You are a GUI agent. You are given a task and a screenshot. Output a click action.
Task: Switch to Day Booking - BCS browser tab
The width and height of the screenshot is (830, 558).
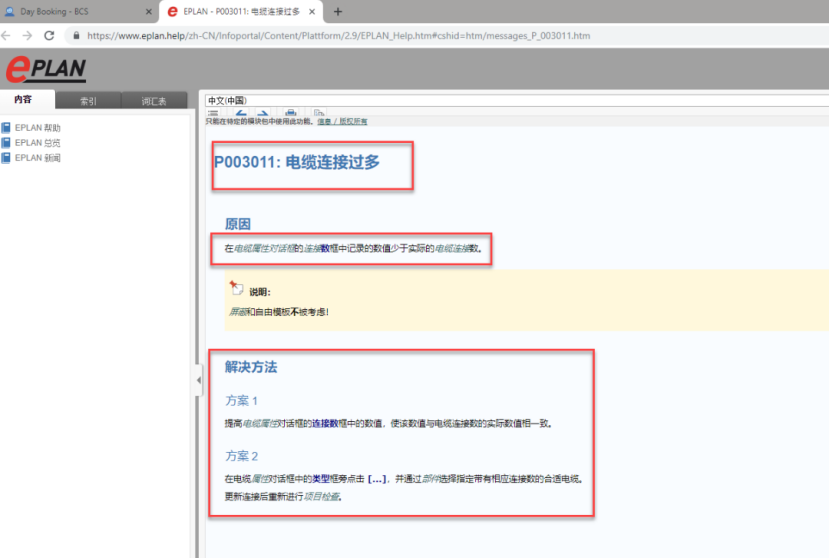pyautogui.click(x=78, y=12)
